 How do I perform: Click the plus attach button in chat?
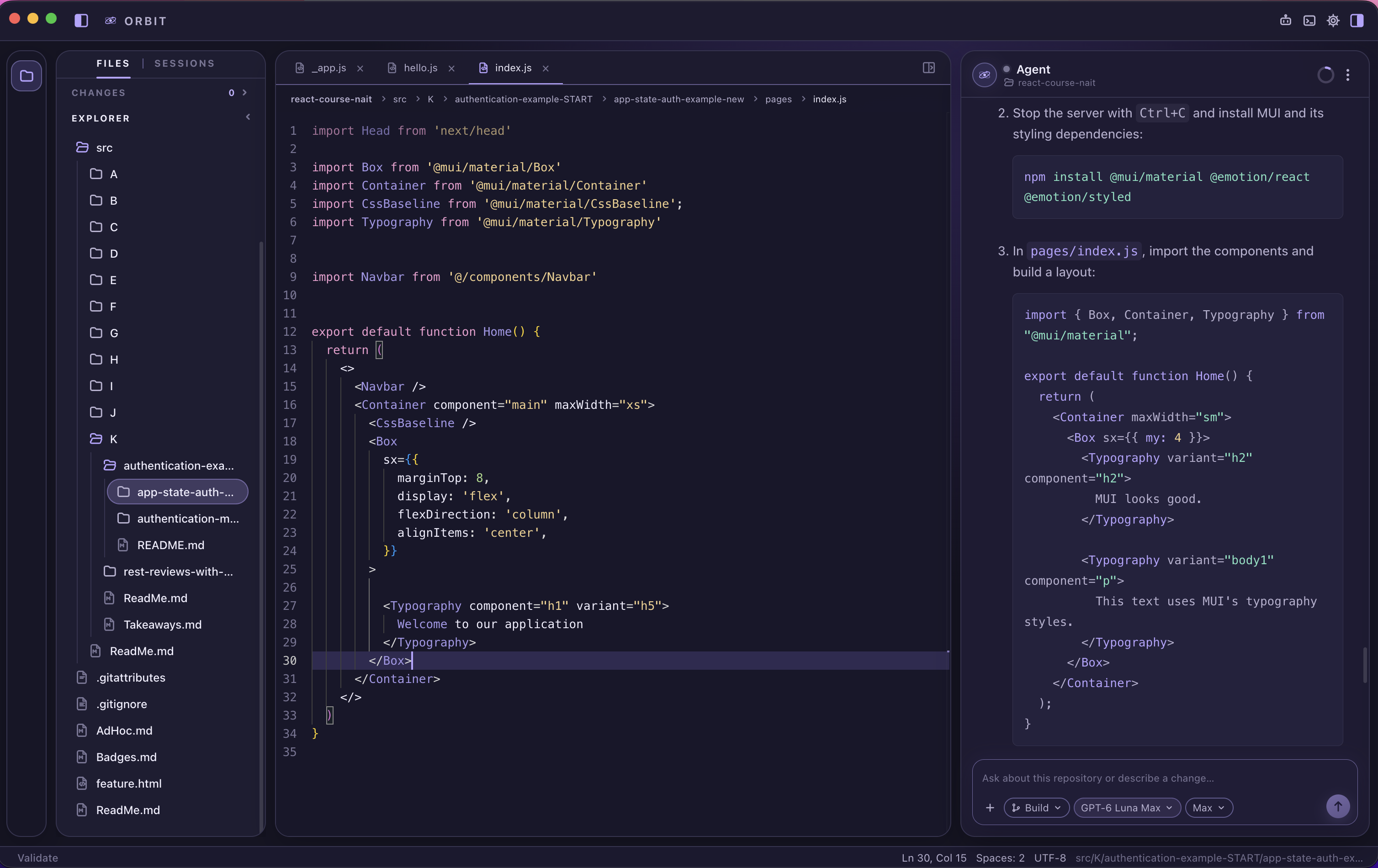tap(990, 807)
